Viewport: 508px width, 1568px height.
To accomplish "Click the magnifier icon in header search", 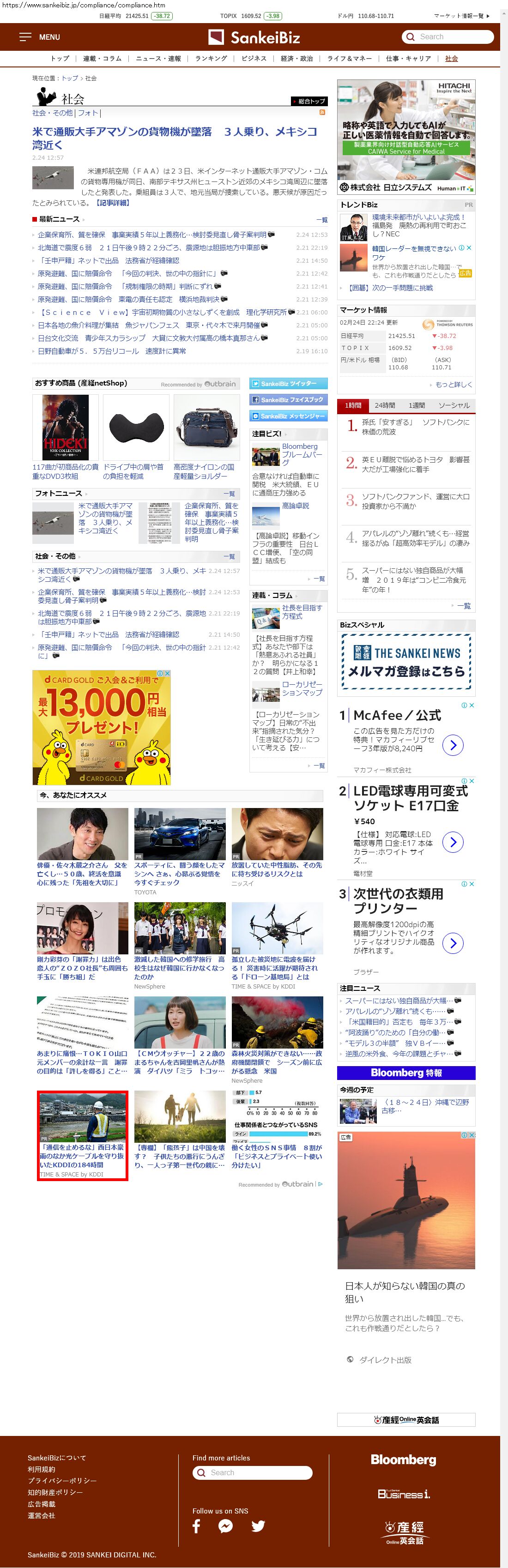I will 411,36.
